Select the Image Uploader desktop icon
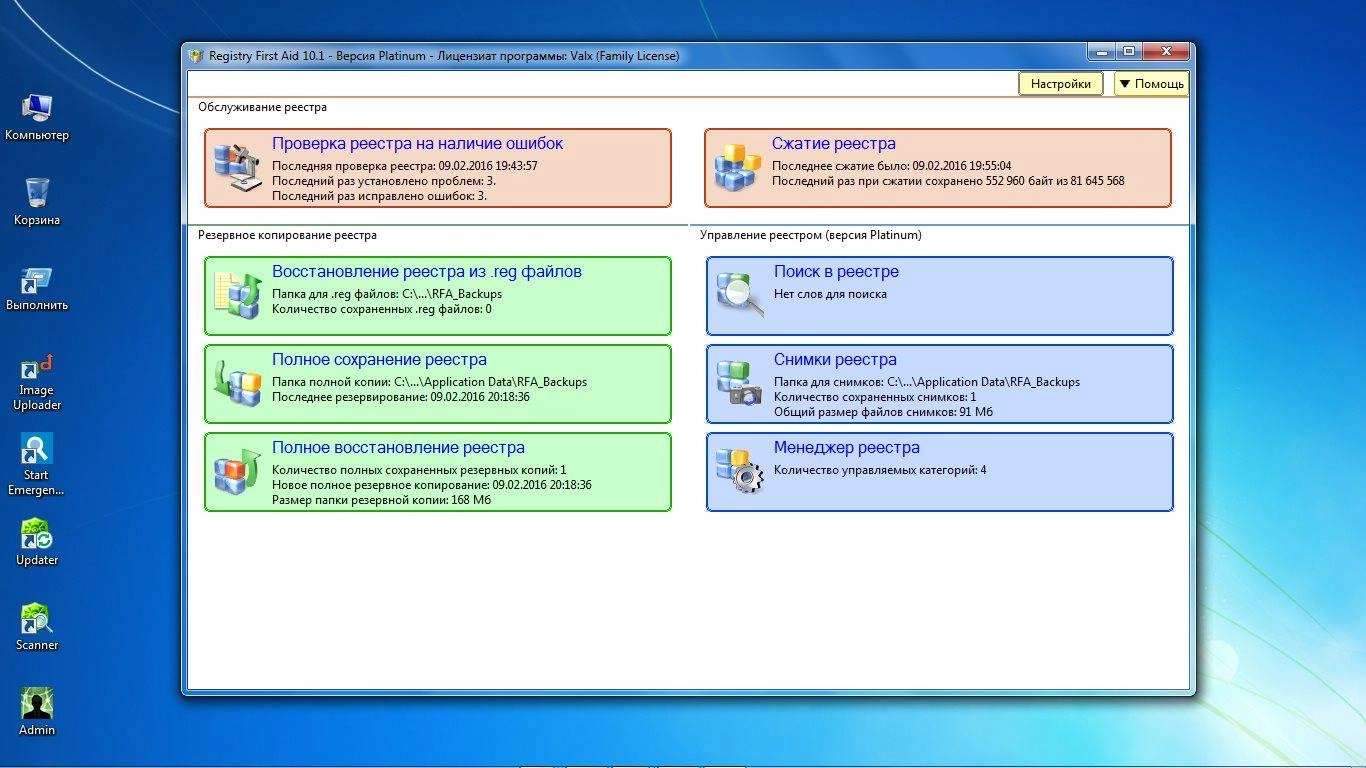 point(37,382)
